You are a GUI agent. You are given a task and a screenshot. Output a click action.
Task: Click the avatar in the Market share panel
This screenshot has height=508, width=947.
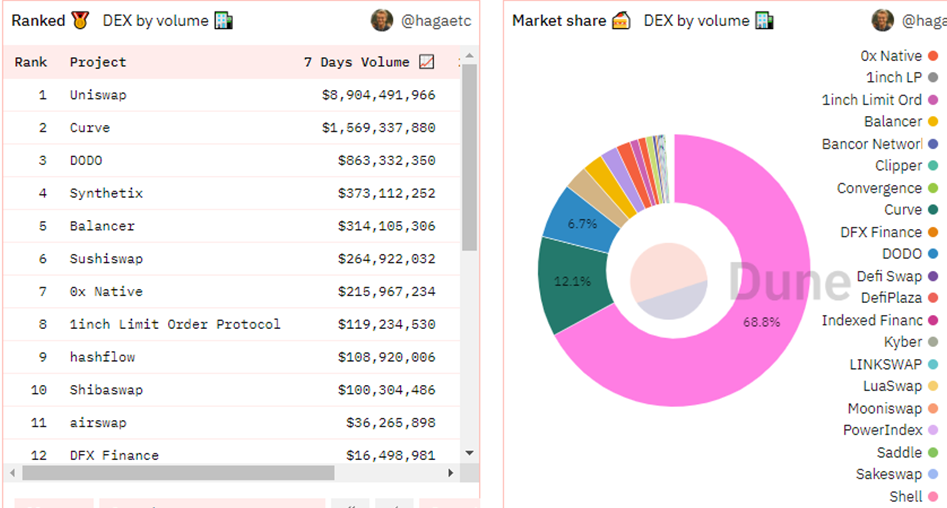pyautogui.click(x=882, y=21)
